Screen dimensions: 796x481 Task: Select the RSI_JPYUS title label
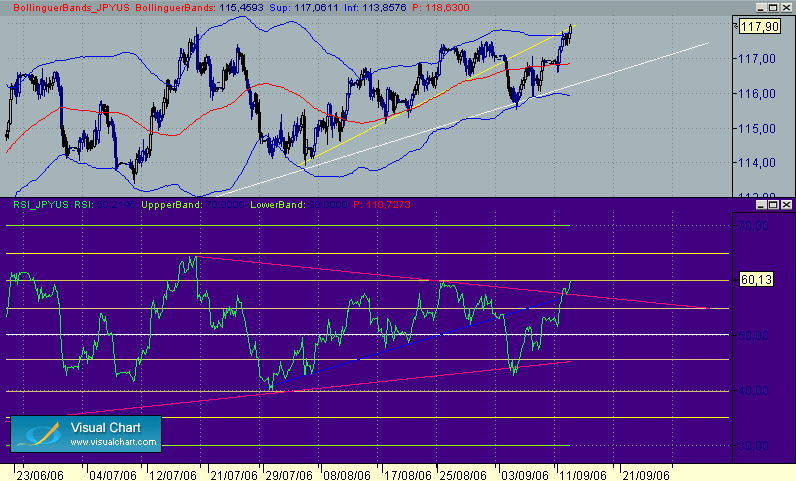tap(41, 205)
